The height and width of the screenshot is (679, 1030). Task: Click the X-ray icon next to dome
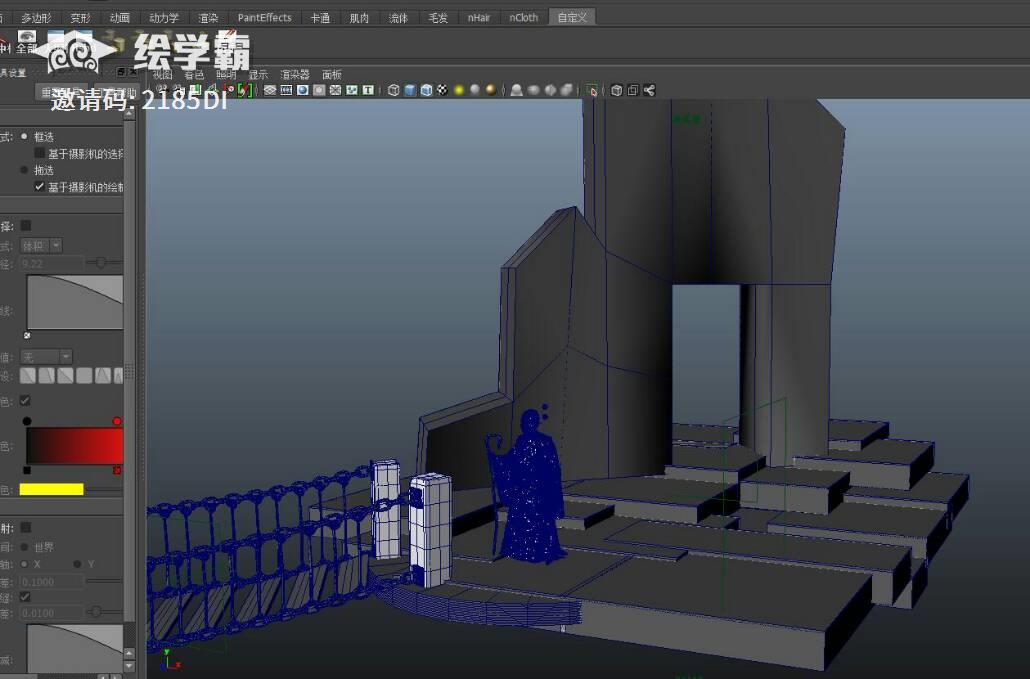pyautogui.click(x=533, y=91)
